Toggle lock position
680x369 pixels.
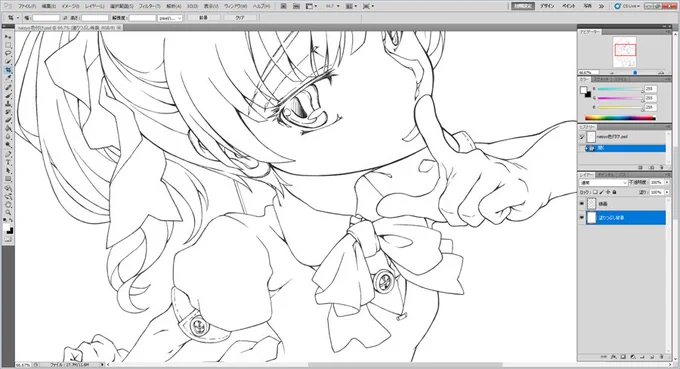click(x=608, y=192)
